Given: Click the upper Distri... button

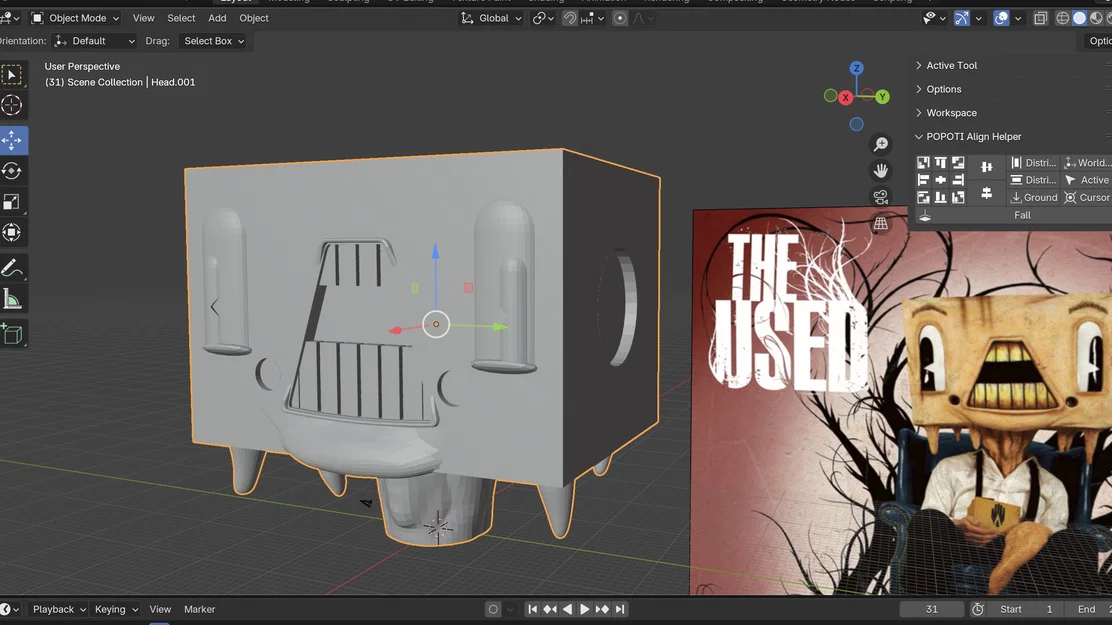Looking at the screenshot, I should click(x=1033, y=162).
